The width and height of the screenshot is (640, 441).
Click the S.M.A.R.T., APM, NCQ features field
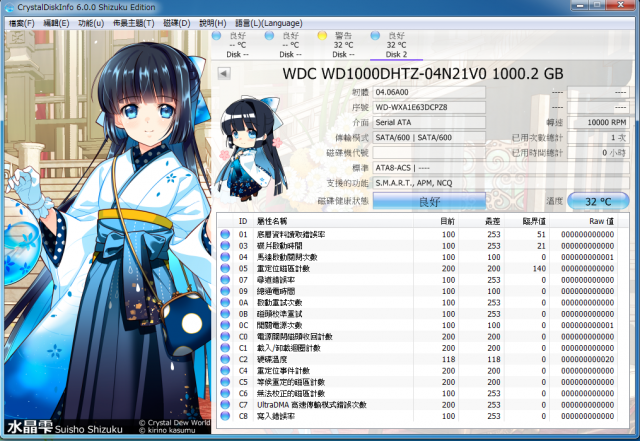(x=501, y=183)
